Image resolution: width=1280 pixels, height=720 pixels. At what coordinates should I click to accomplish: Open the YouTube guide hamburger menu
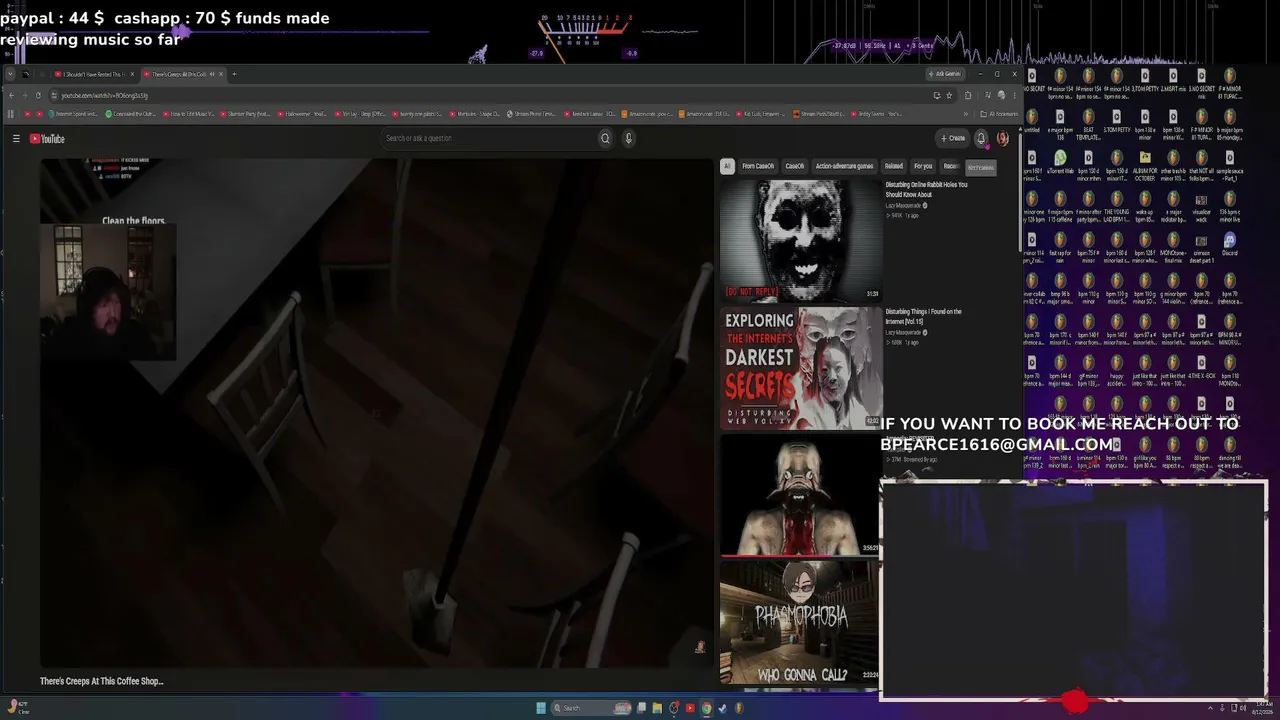pos(16,139)
